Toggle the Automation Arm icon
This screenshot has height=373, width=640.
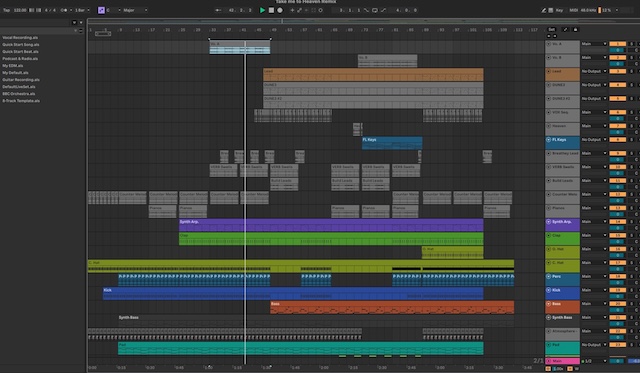tap(299, 10)
